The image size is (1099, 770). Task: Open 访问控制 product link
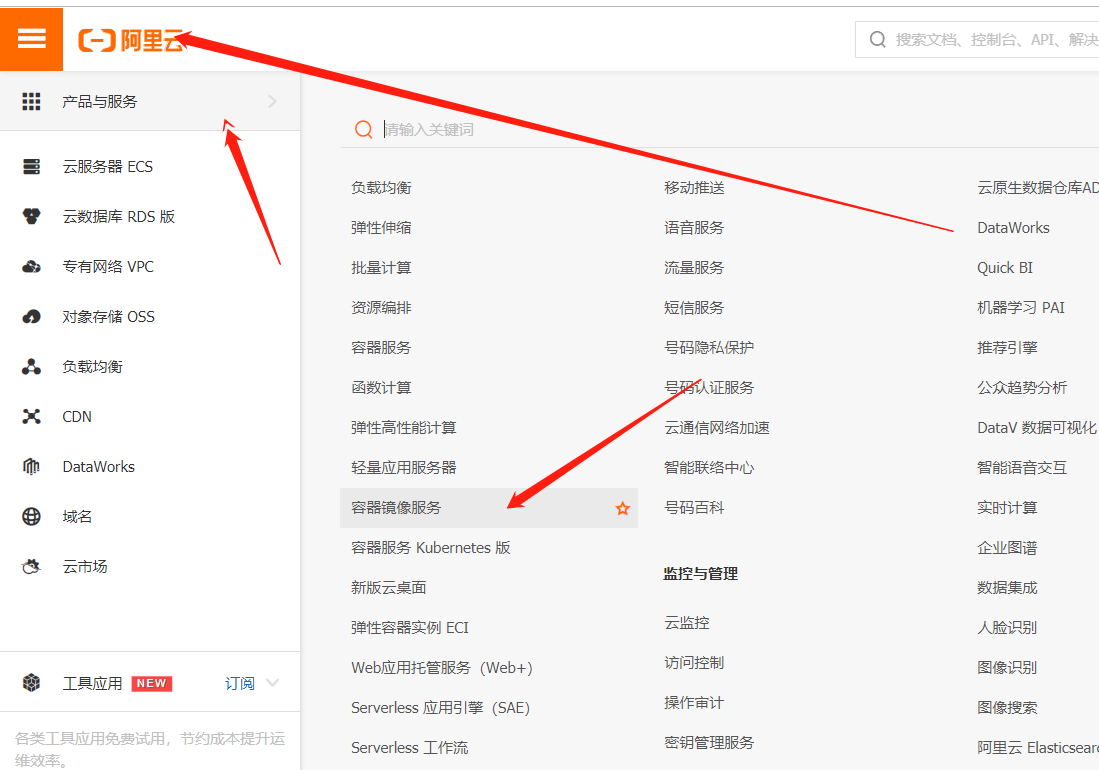point(695,662)
